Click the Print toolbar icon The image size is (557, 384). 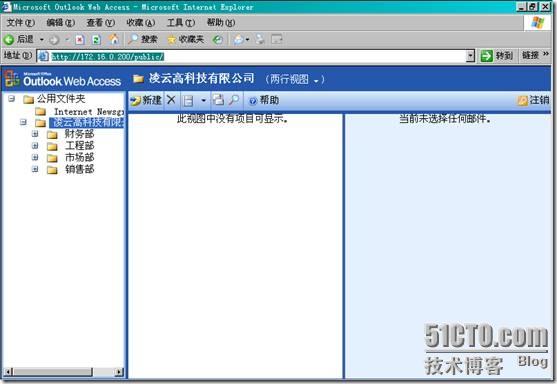(260, 39)
